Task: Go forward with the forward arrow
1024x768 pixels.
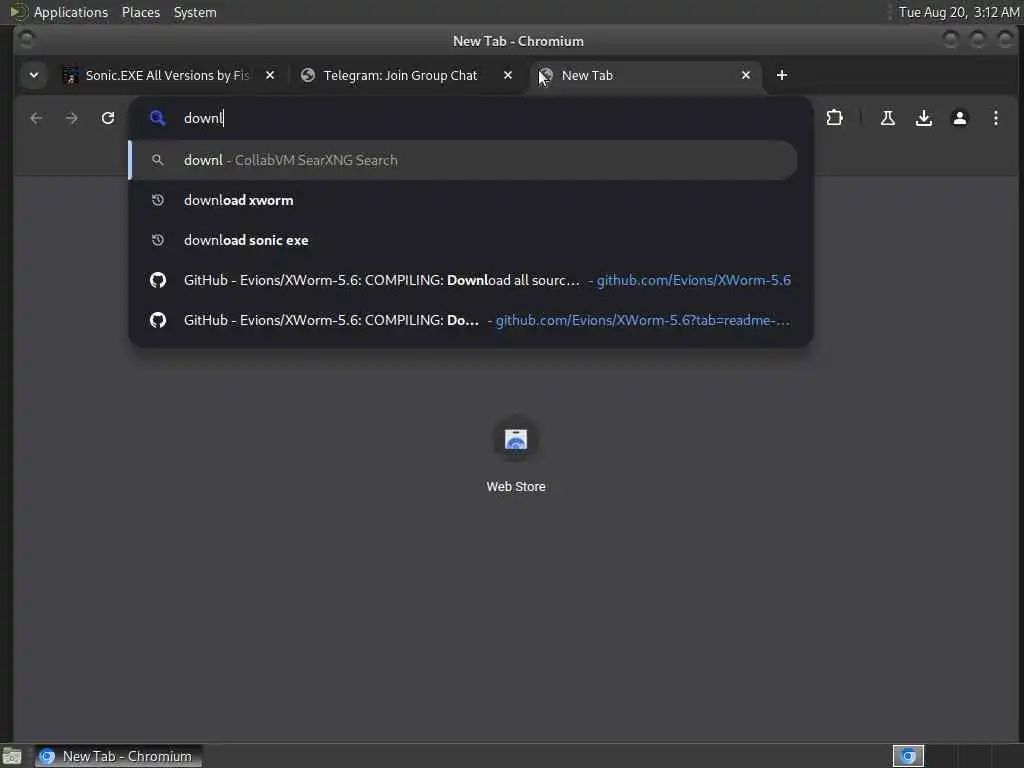Action: point(72,118)
